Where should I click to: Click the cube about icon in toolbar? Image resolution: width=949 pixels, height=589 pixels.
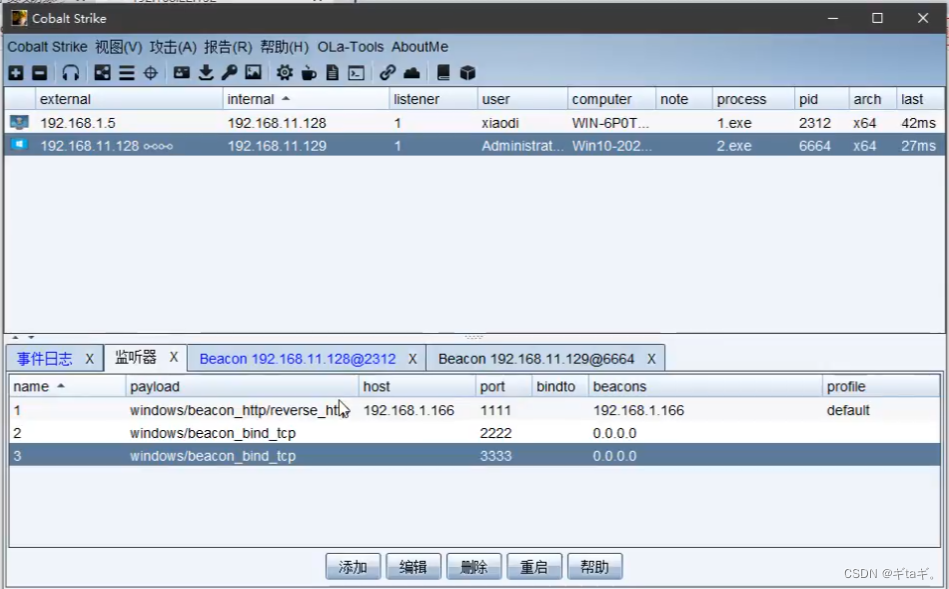tap(467, 73)
